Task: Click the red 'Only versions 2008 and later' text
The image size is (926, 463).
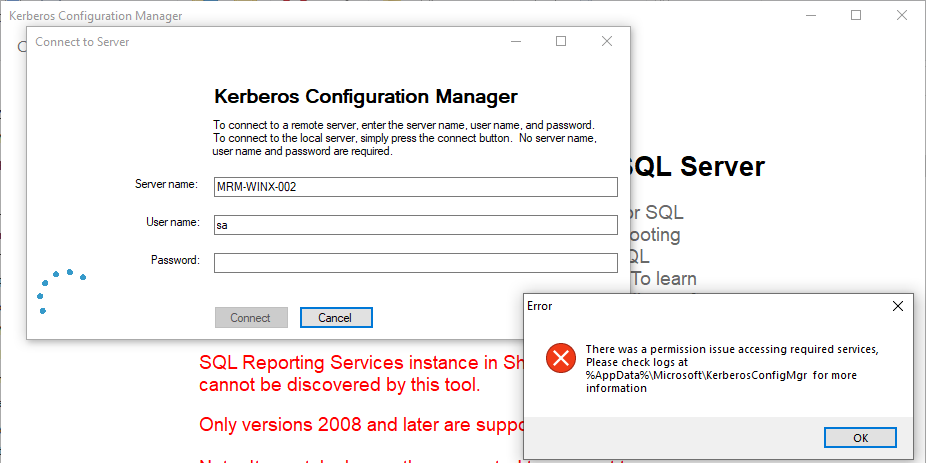Action: pyautogui.click(x=361, y=424)
